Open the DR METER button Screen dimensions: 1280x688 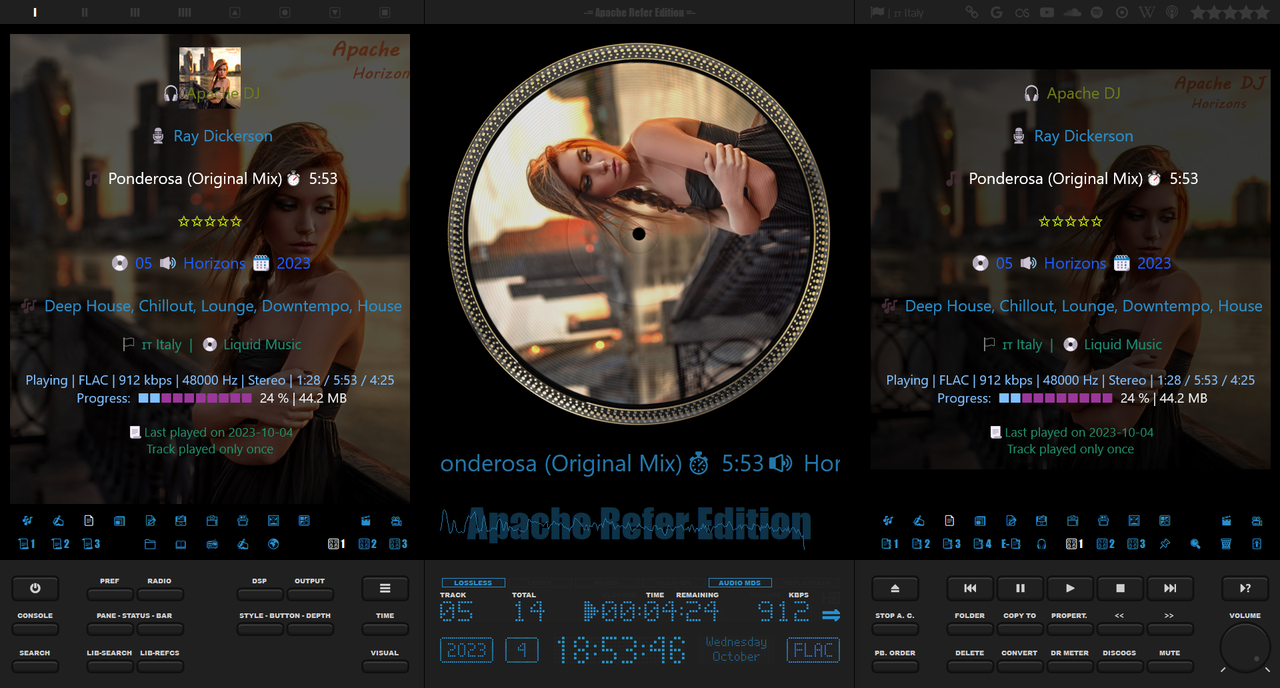pyautogui.click(x=1070, y=666)
